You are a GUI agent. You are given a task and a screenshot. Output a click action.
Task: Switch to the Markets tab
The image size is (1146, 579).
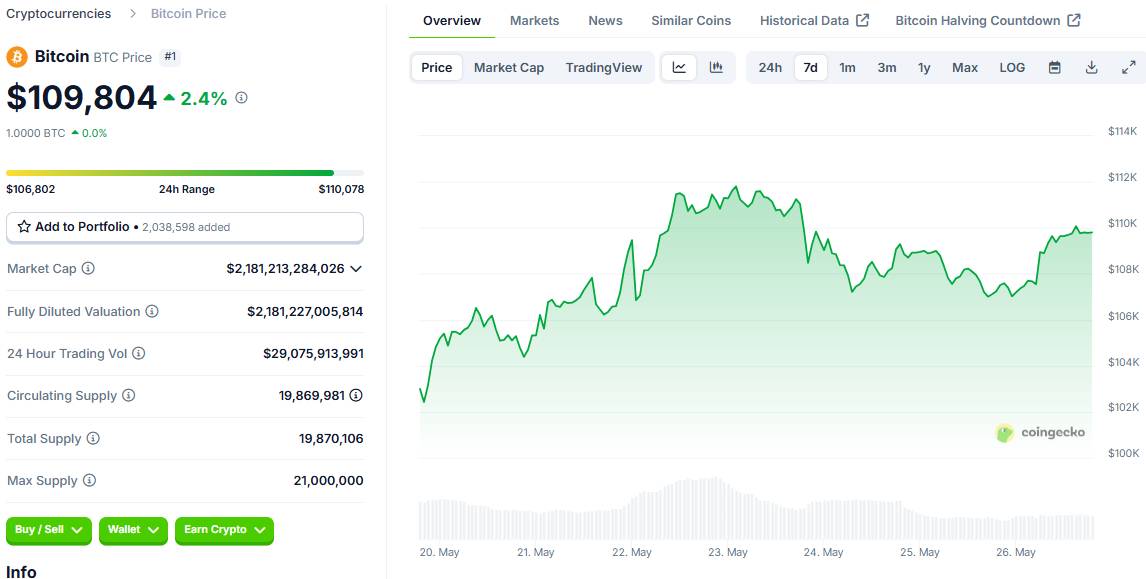[x=534, y=20]
